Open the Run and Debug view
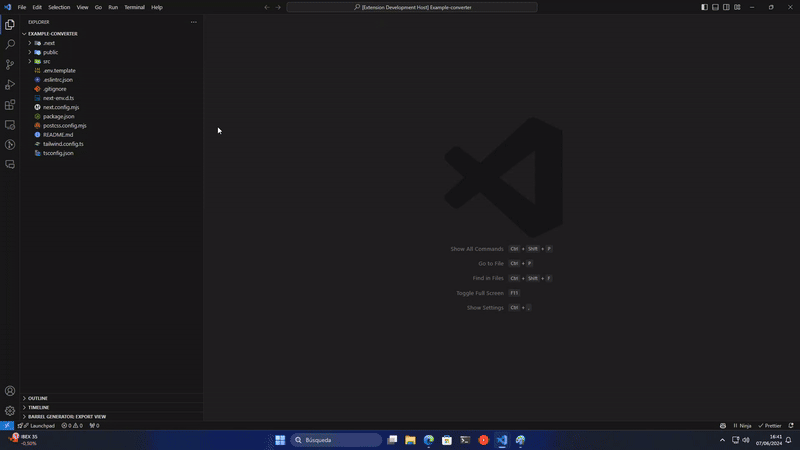The image size is (800, 450). tap(10, 85)
